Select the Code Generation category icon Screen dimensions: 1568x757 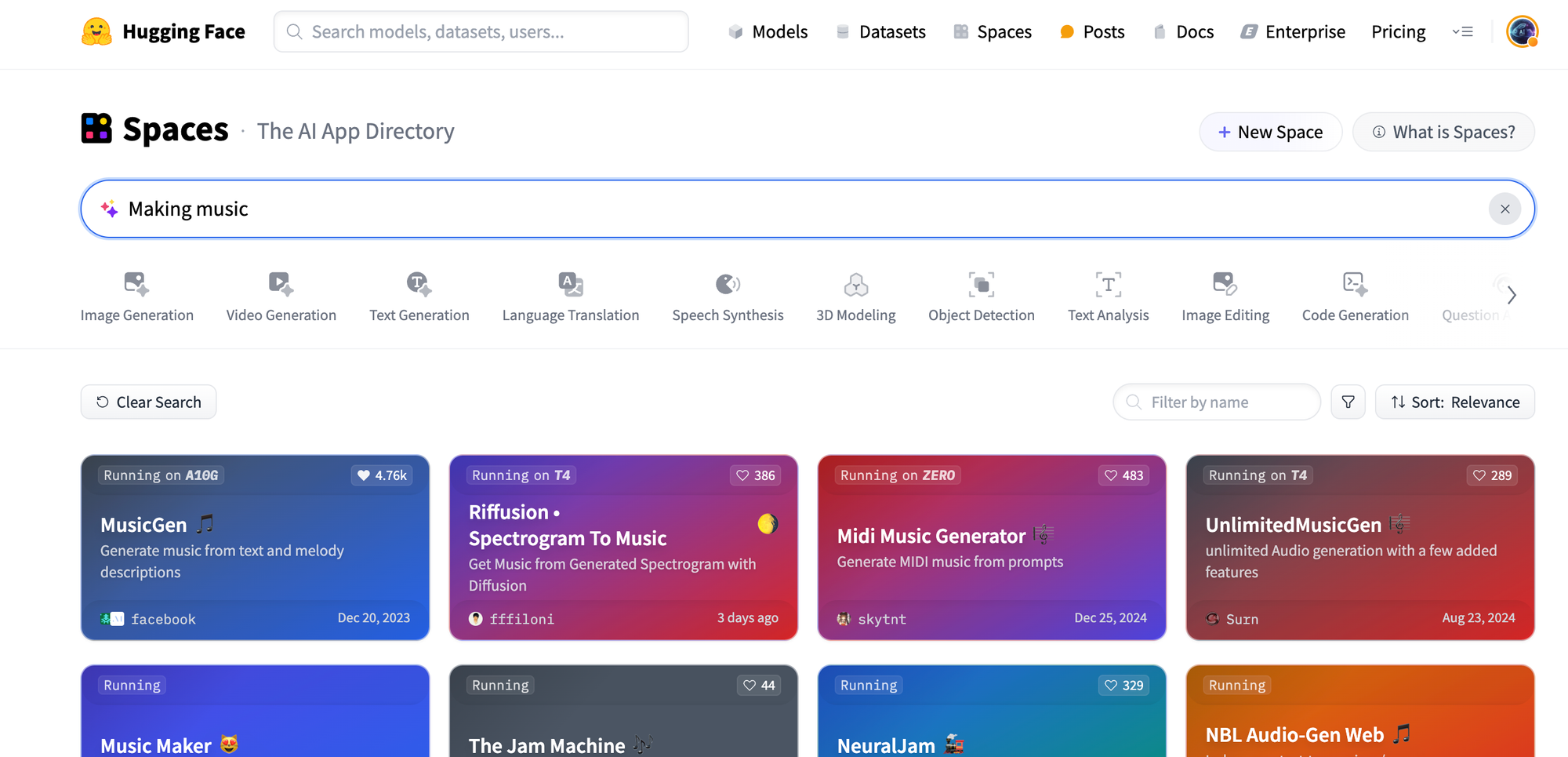1355,283
